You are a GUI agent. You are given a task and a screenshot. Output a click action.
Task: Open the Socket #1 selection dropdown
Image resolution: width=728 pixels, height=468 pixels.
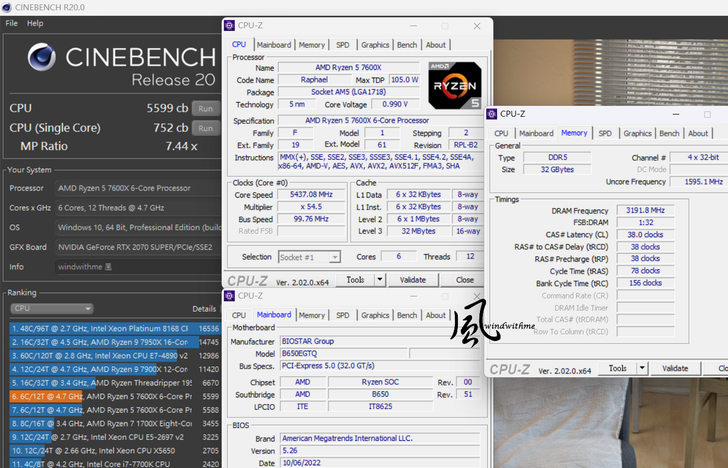[x=309, y=257]
